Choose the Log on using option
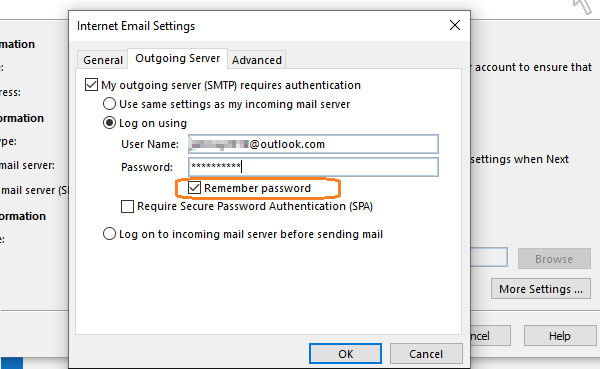Screen dimensions: 600x369 pyautogui.click(x=109, y=123)
